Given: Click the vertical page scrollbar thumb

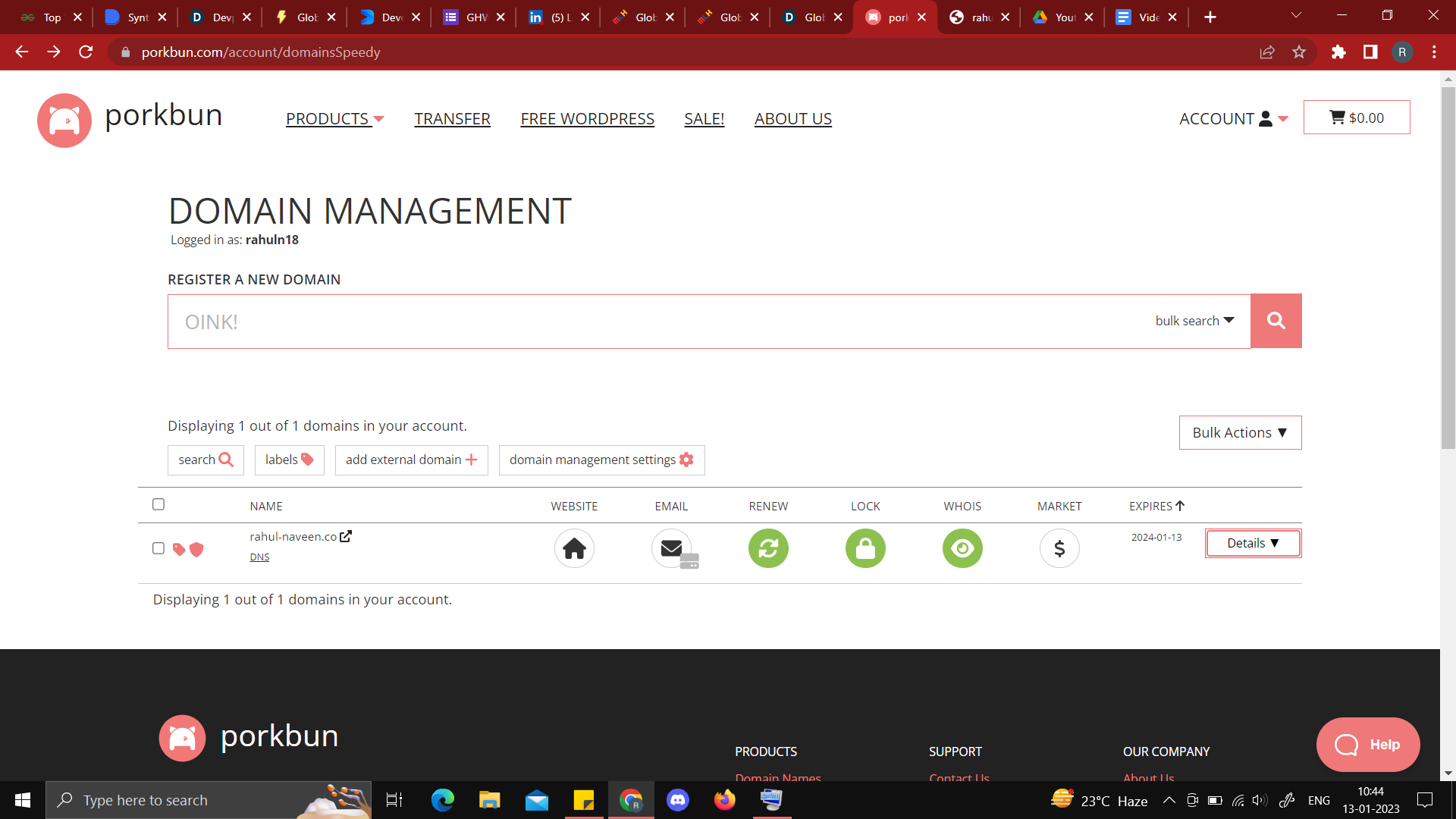Looking at the screenshot, I should pos(1448,265).
